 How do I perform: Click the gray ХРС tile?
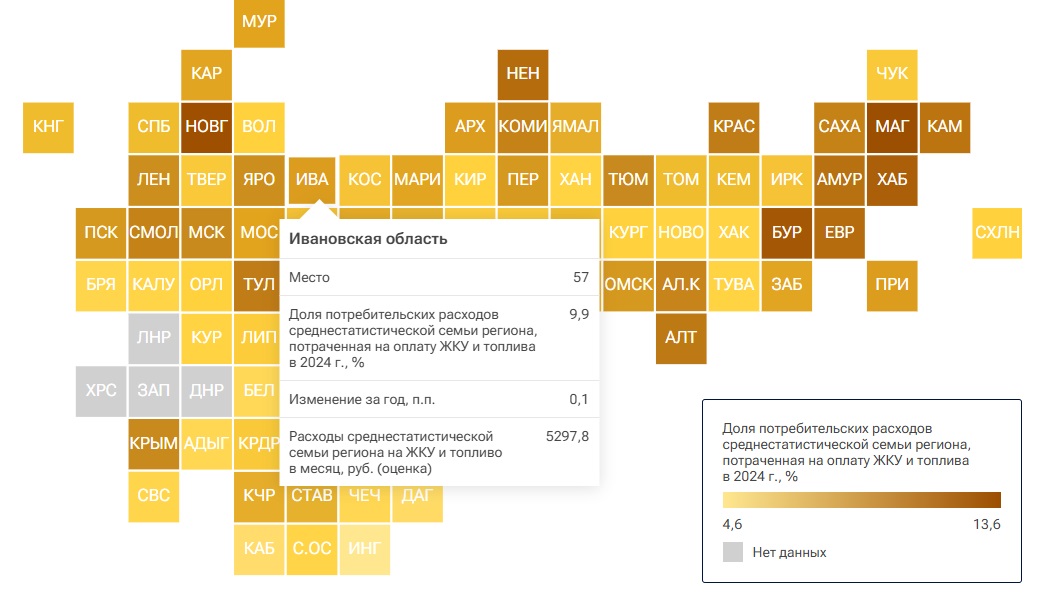pos(101,390)
